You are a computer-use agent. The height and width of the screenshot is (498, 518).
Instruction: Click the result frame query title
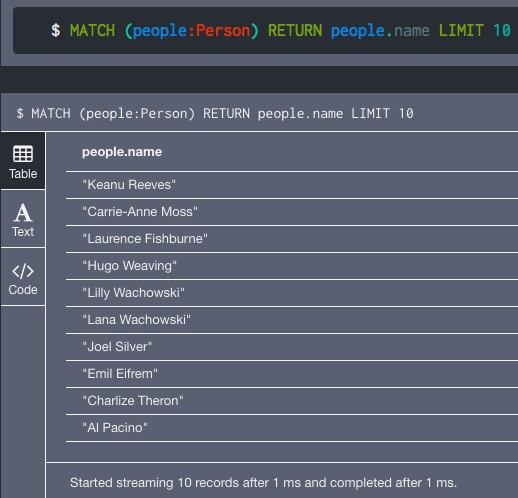[215, 113]
